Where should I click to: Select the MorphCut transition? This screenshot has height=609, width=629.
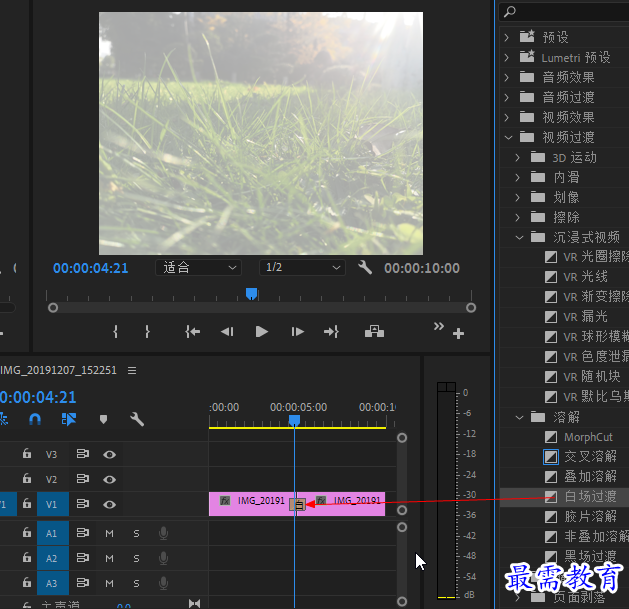tap(588, 437)
